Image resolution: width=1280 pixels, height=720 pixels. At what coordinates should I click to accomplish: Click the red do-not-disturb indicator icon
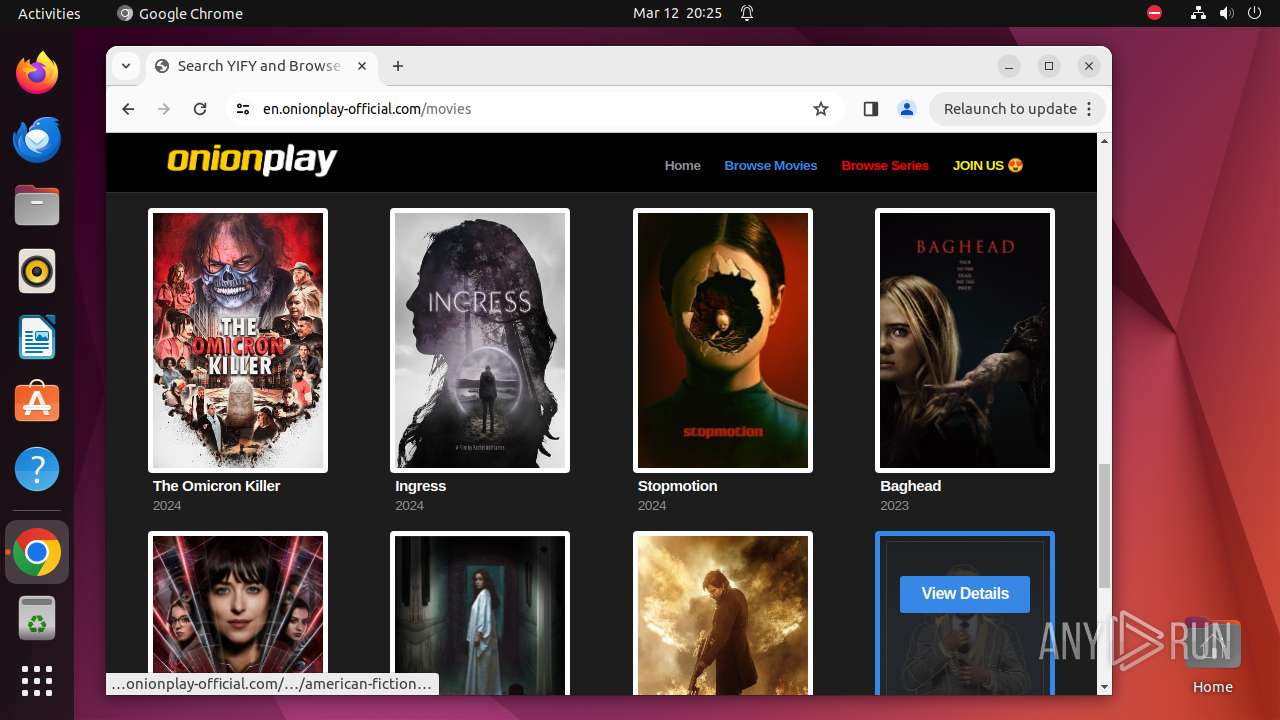pos(1155,13)
